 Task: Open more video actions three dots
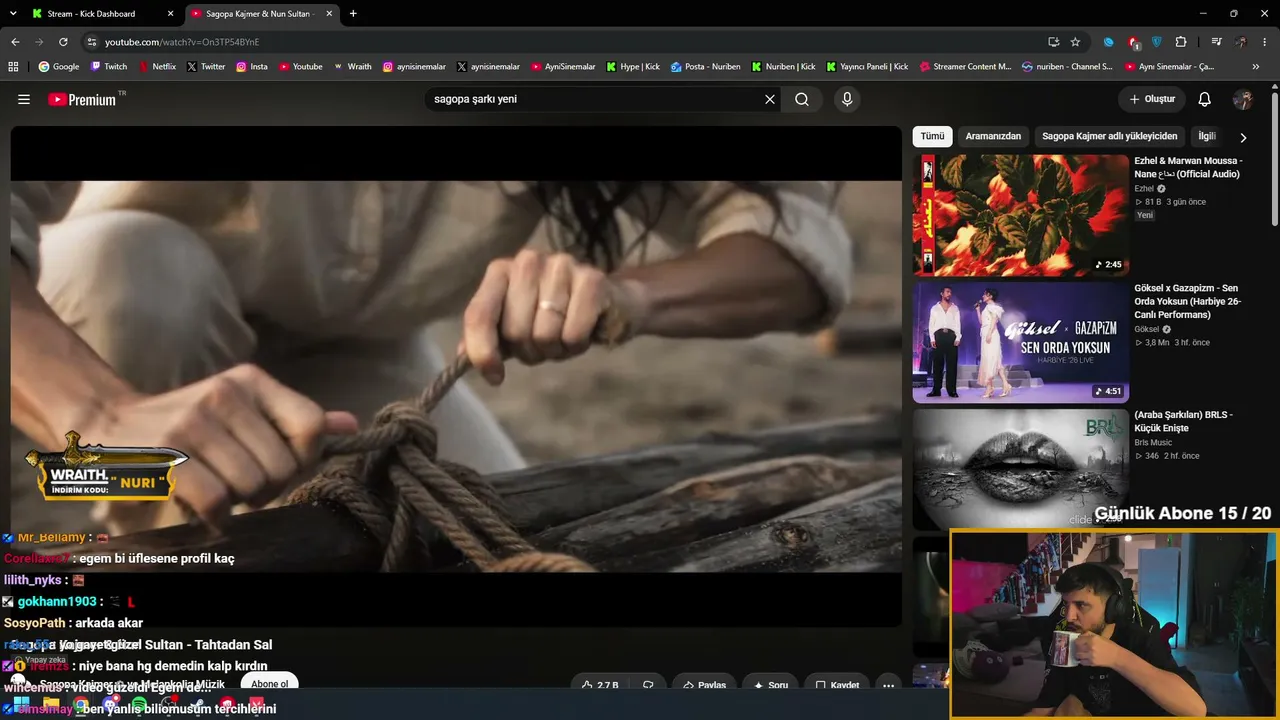tap(888, 685)
